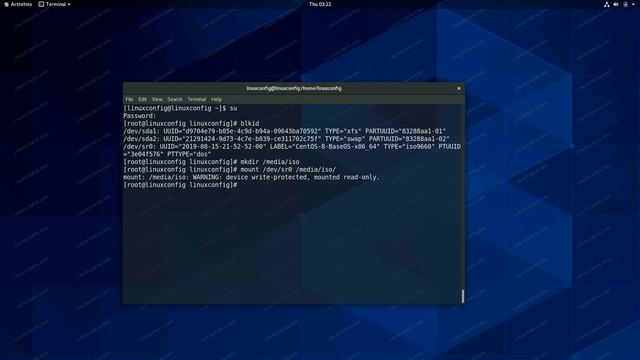Click the power icon in top bar
Viewport: 640px width, 360px height.
(x=625, y=4)
